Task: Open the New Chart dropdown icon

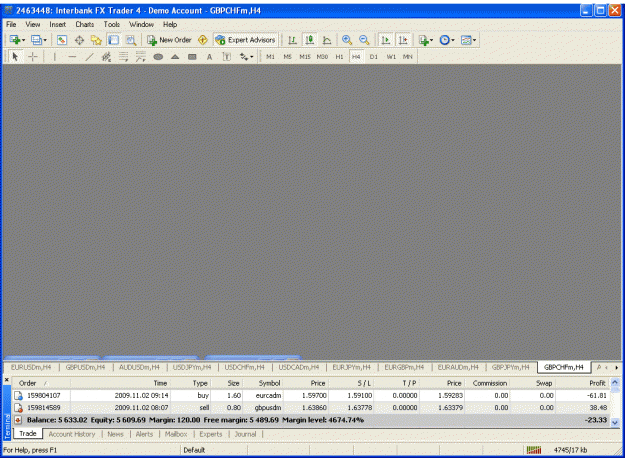Action: click(17, 40)
